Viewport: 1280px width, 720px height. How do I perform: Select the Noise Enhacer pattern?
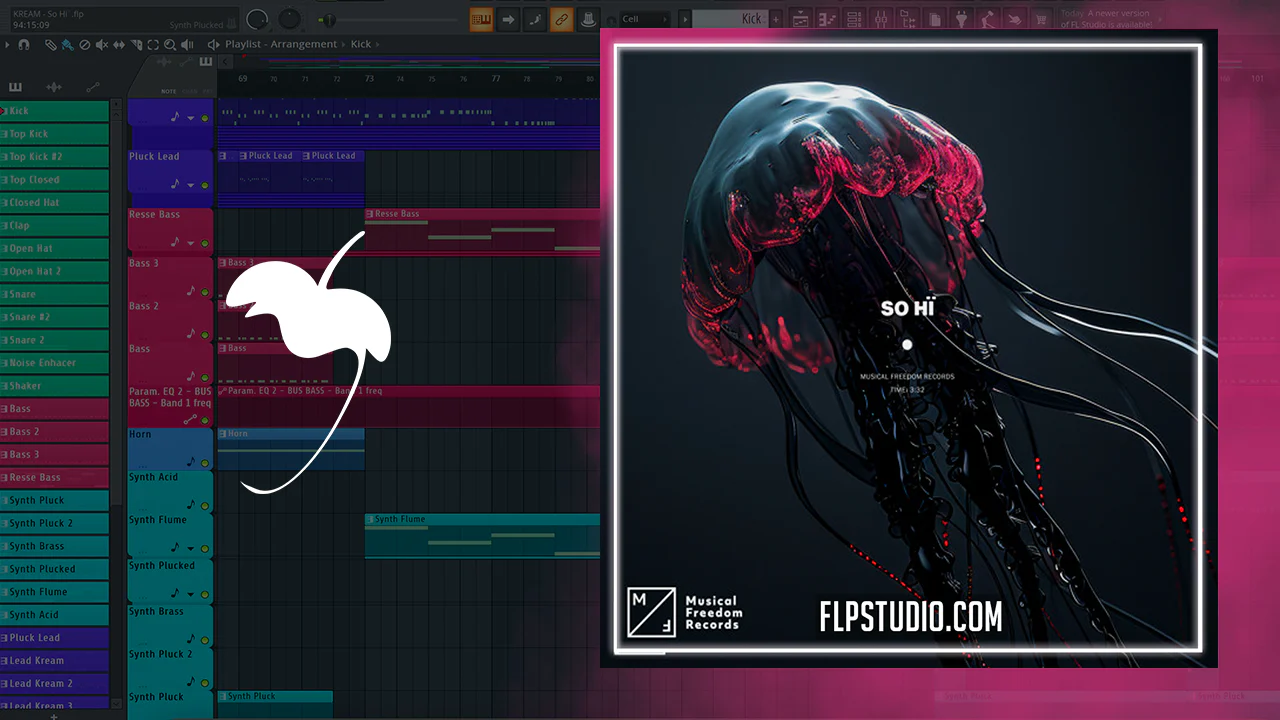pos(54,363)
